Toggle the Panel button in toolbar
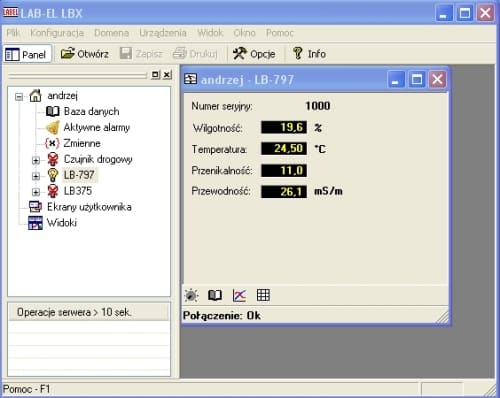 (x=28, y=54)
